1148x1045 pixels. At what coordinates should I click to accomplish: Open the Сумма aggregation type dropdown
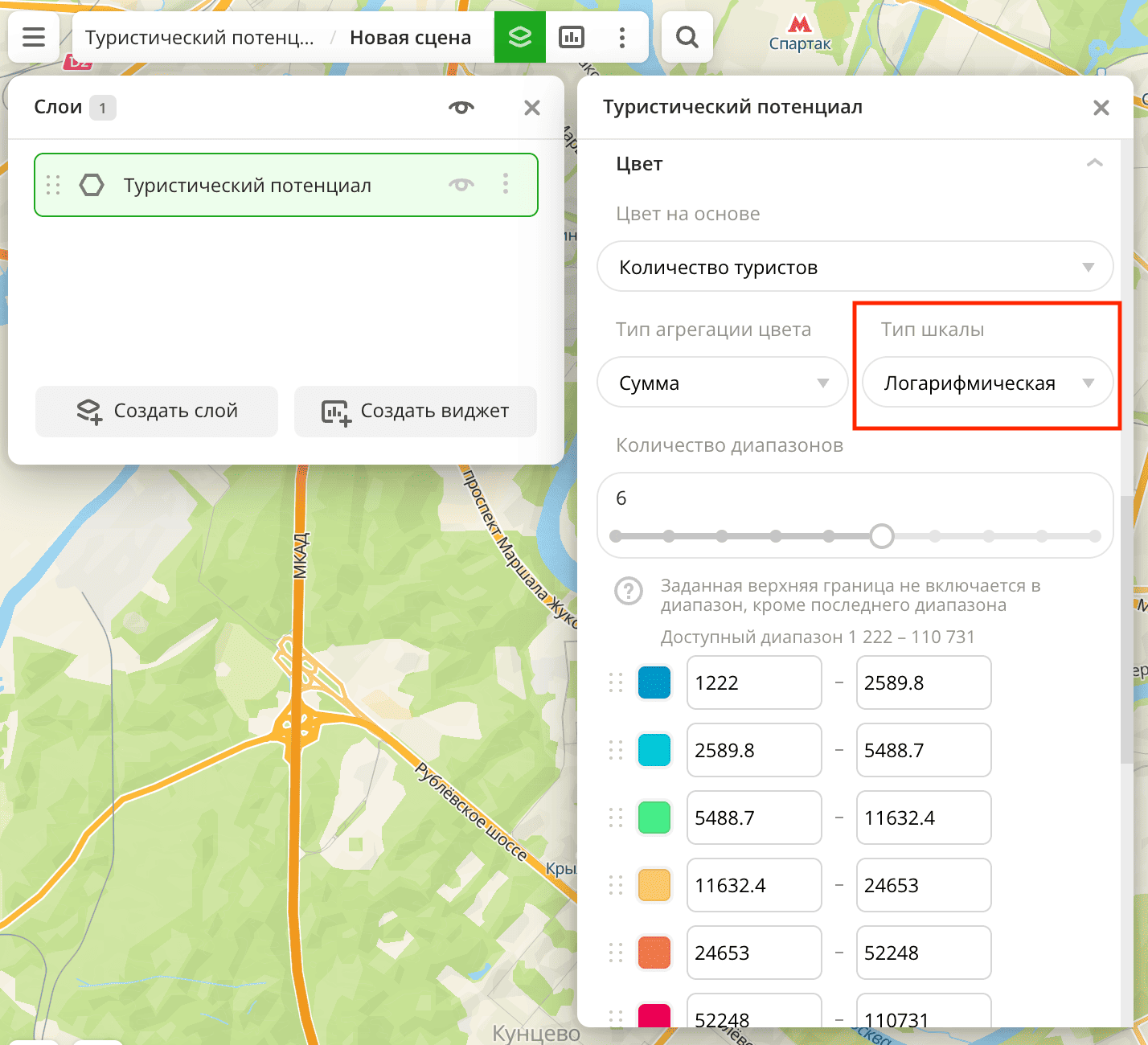point(722,383)
